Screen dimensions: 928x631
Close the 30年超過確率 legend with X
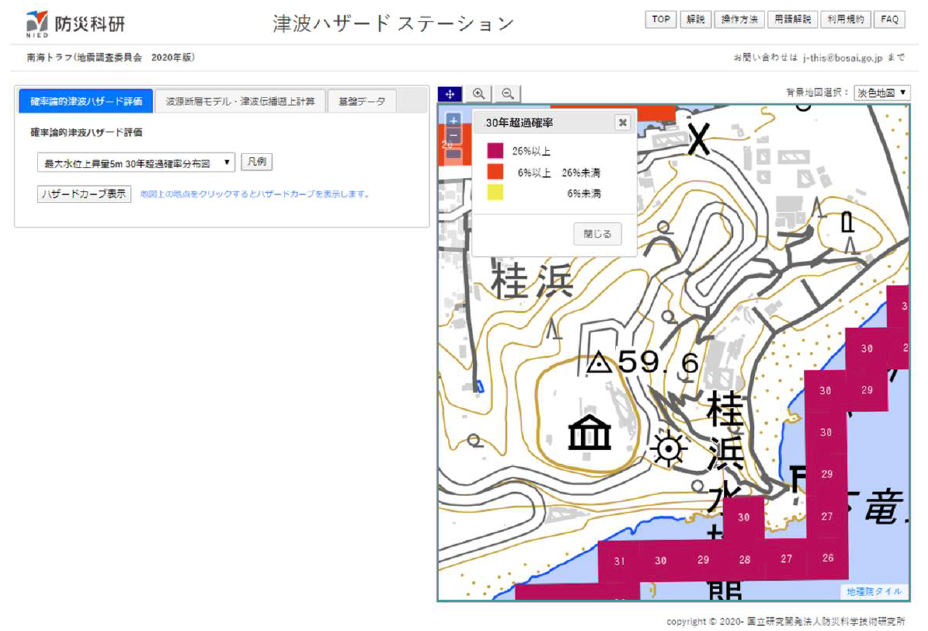[622, 123]
